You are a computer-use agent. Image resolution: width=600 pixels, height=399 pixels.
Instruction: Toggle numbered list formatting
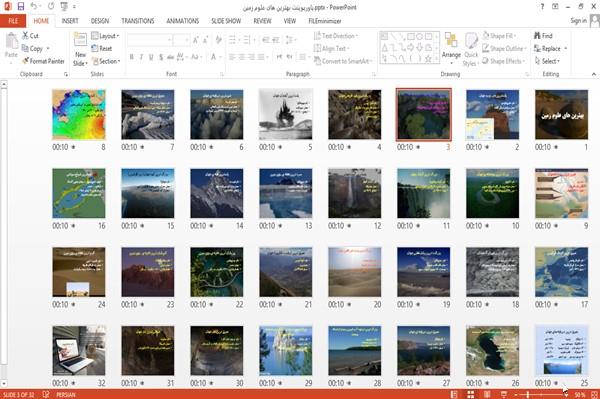tap(248, 40)
